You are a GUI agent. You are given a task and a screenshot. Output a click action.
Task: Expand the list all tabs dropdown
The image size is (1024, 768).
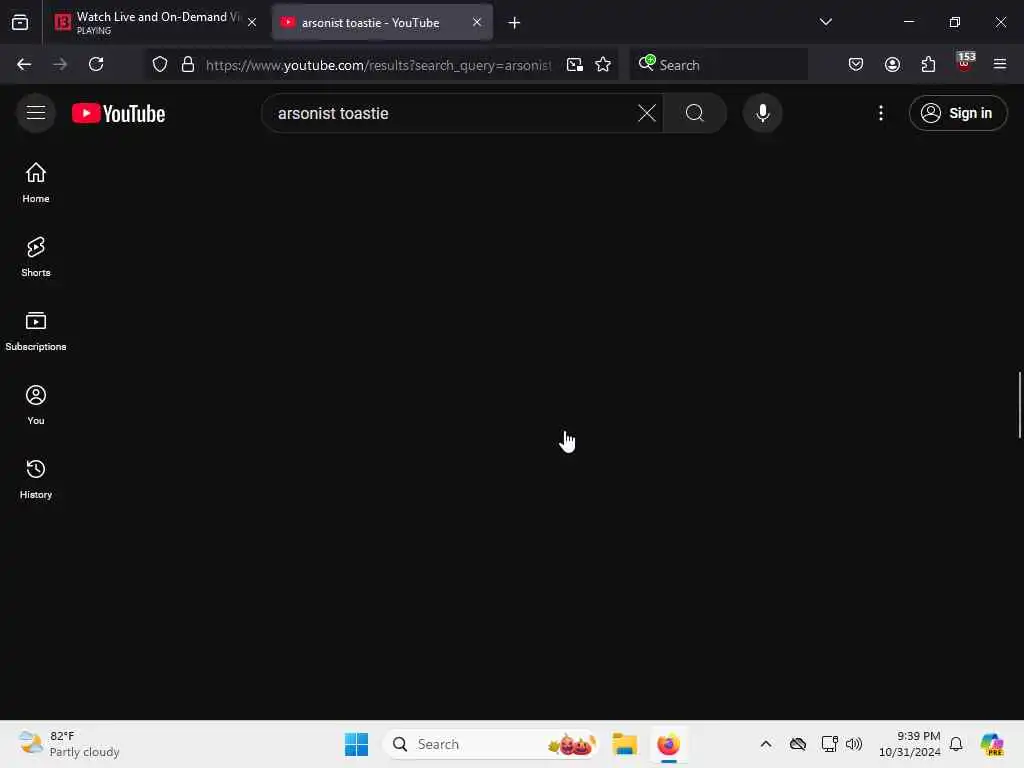(x=825, y=22)
